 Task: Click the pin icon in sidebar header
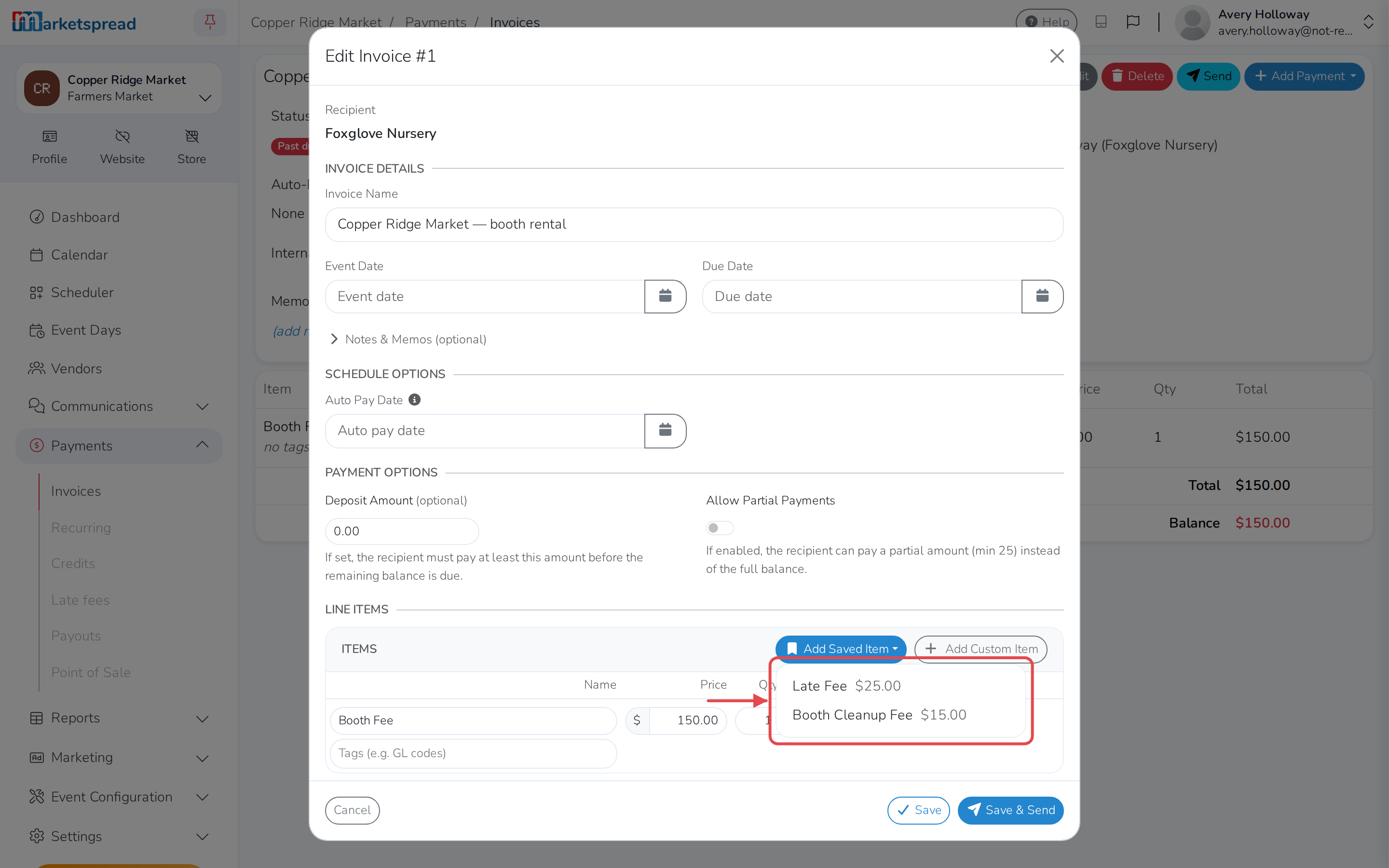(210, 22)
